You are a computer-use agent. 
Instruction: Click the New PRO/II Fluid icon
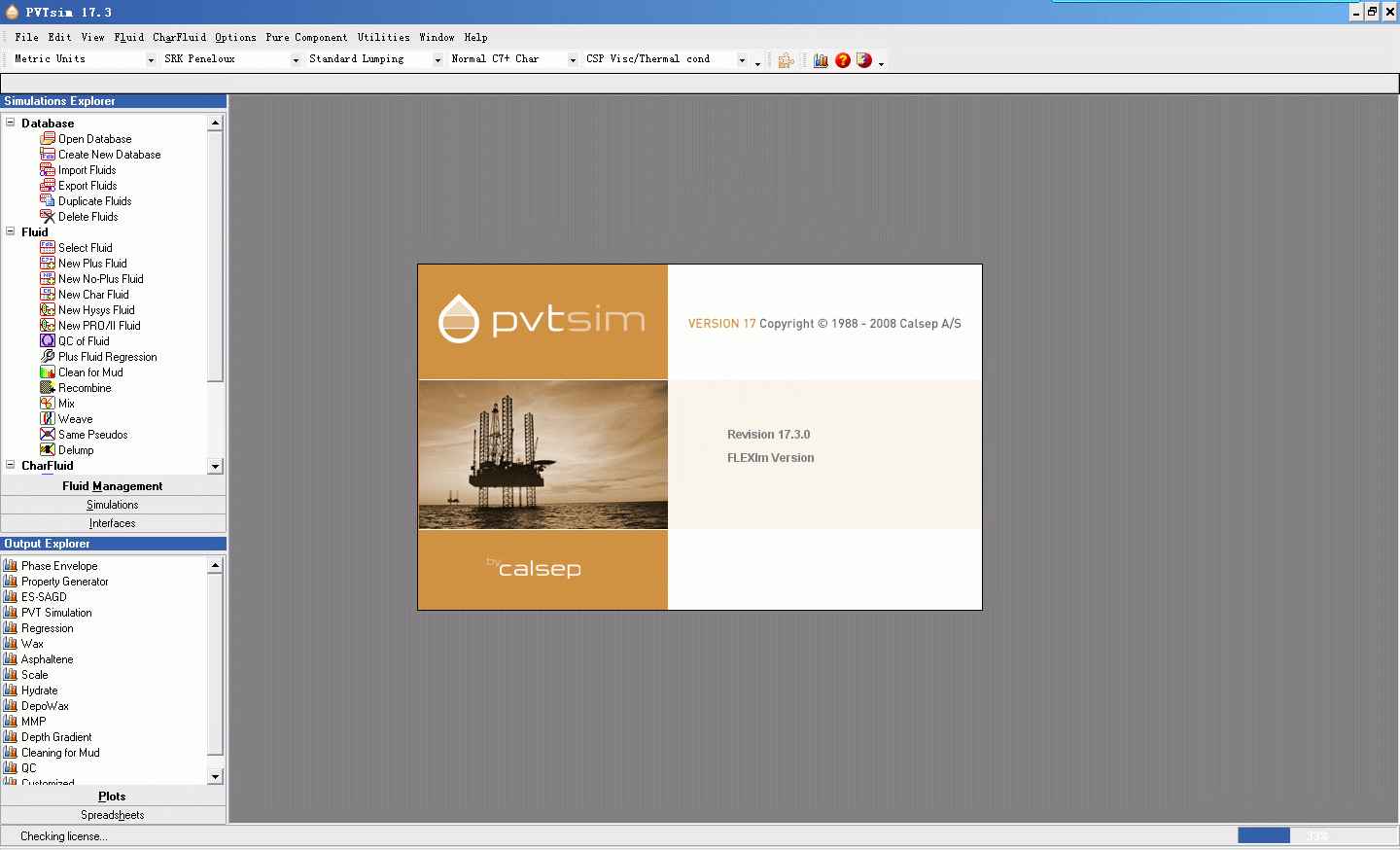pyautogui.click(x=48, y=326)
